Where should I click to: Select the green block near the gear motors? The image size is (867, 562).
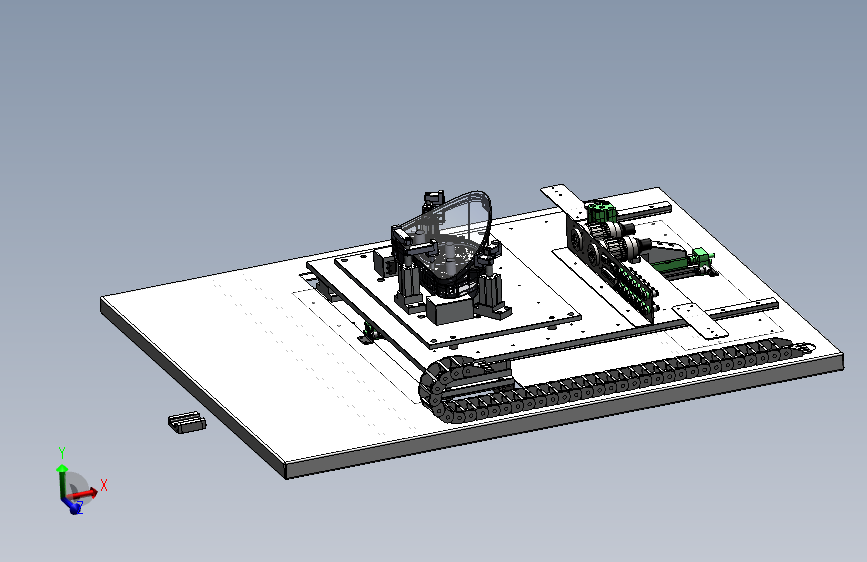coord(601,212)
